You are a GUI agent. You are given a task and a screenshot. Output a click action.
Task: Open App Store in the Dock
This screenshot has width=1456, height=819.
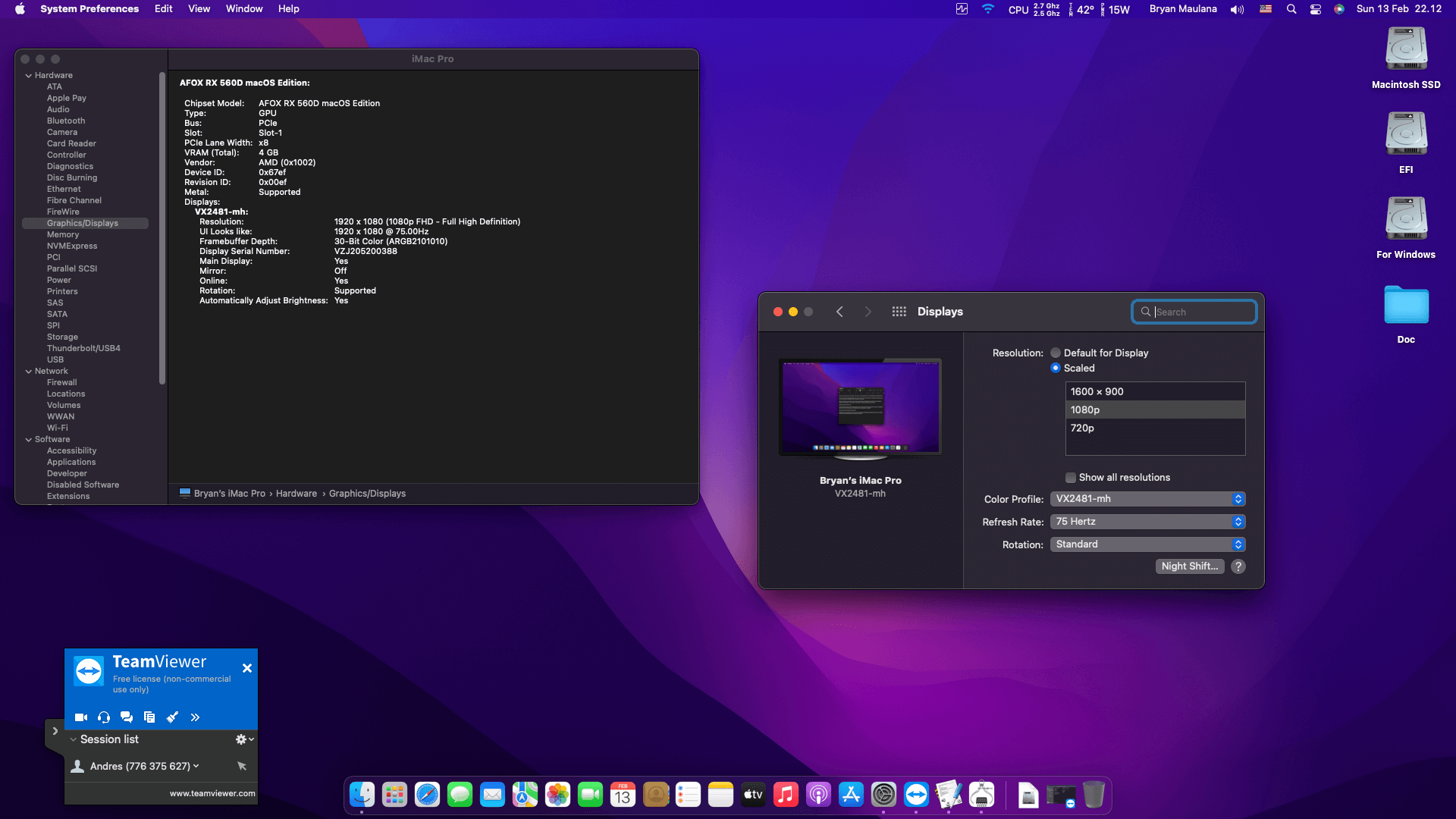851,795
